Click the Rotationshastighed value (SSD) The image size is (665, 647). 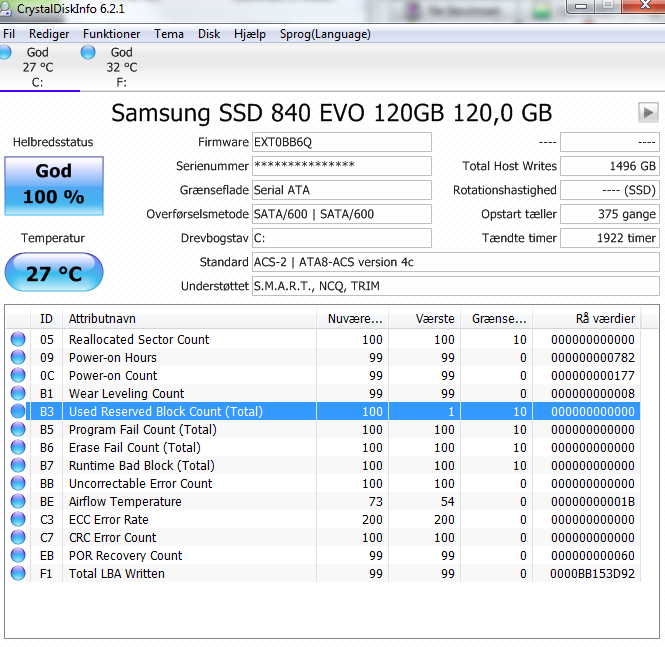(x=610, y=190)
